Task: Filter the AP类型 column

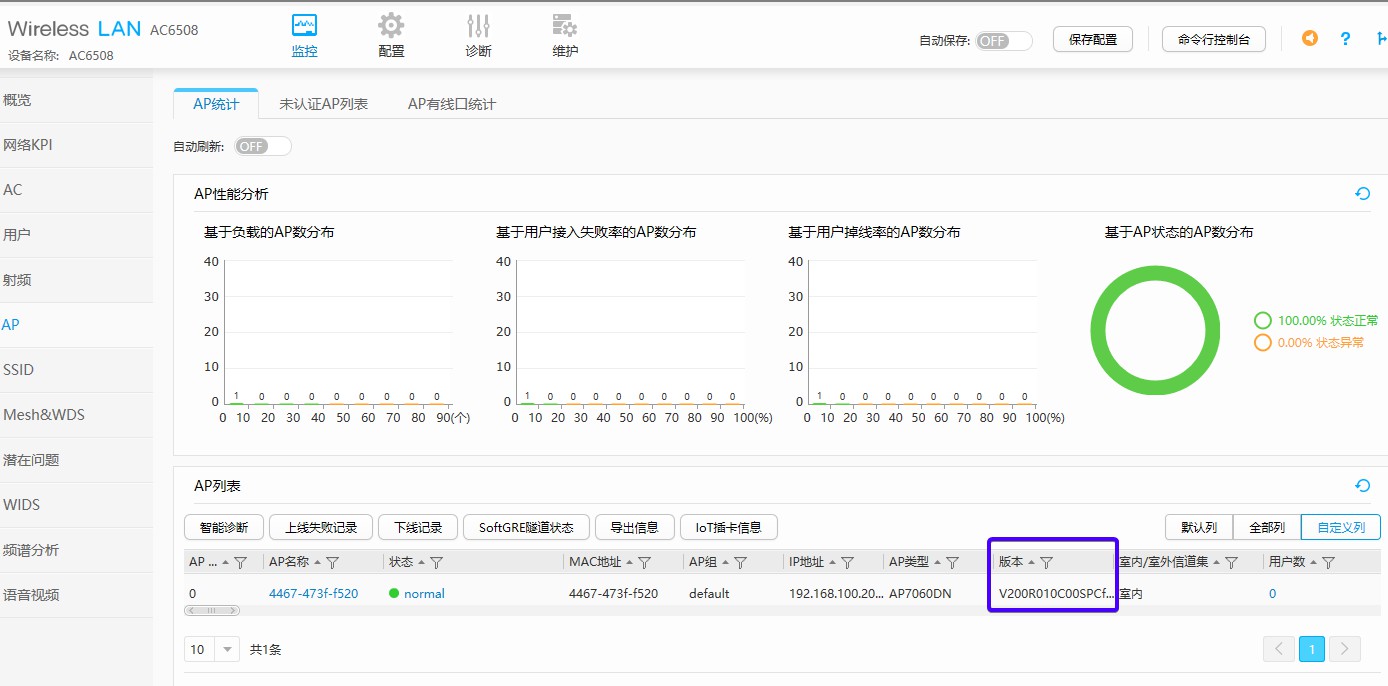Action: click(953, 563)
